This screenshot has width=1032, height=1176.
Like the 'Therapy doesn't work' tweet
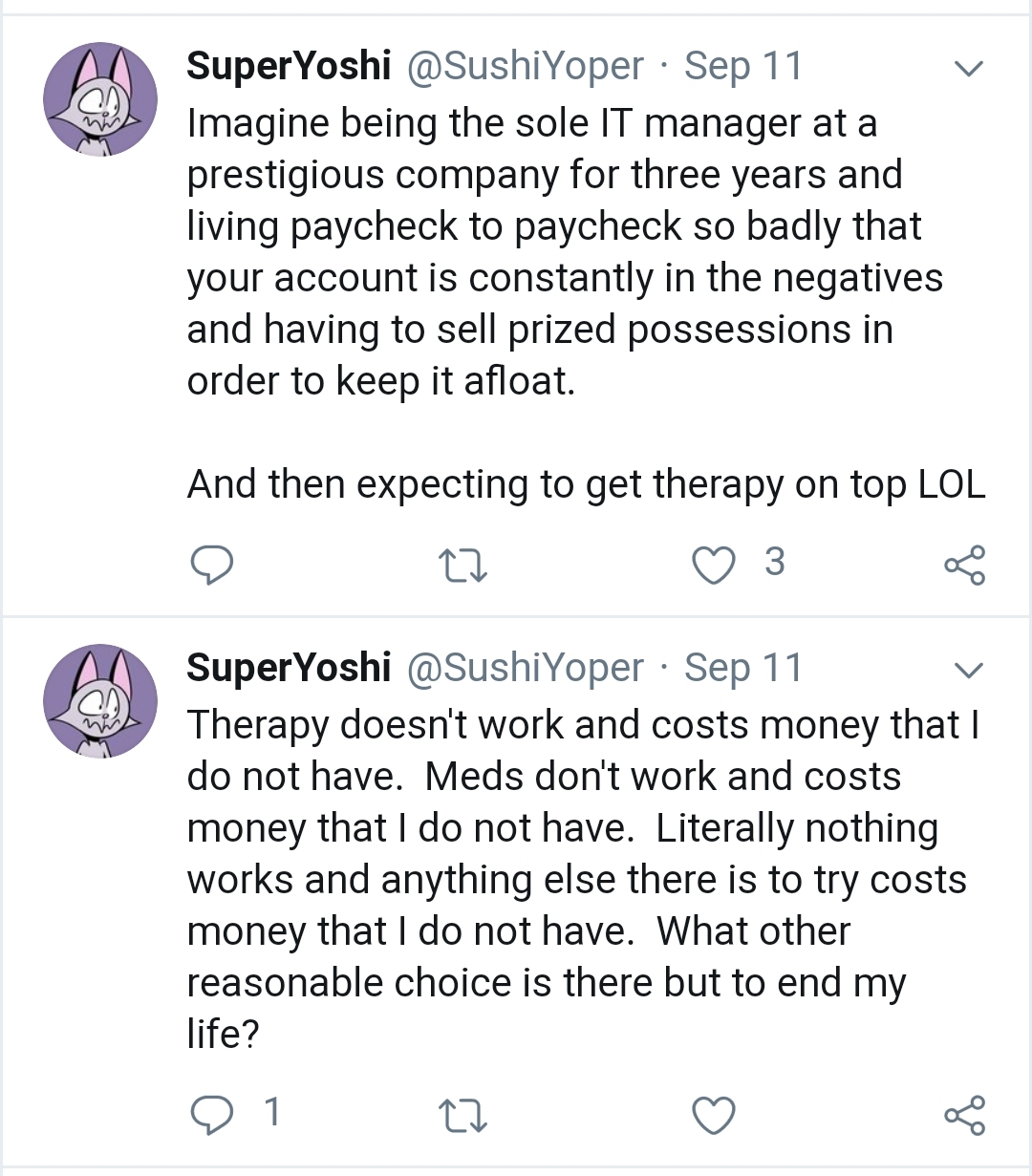click(x=714, y=1115)
